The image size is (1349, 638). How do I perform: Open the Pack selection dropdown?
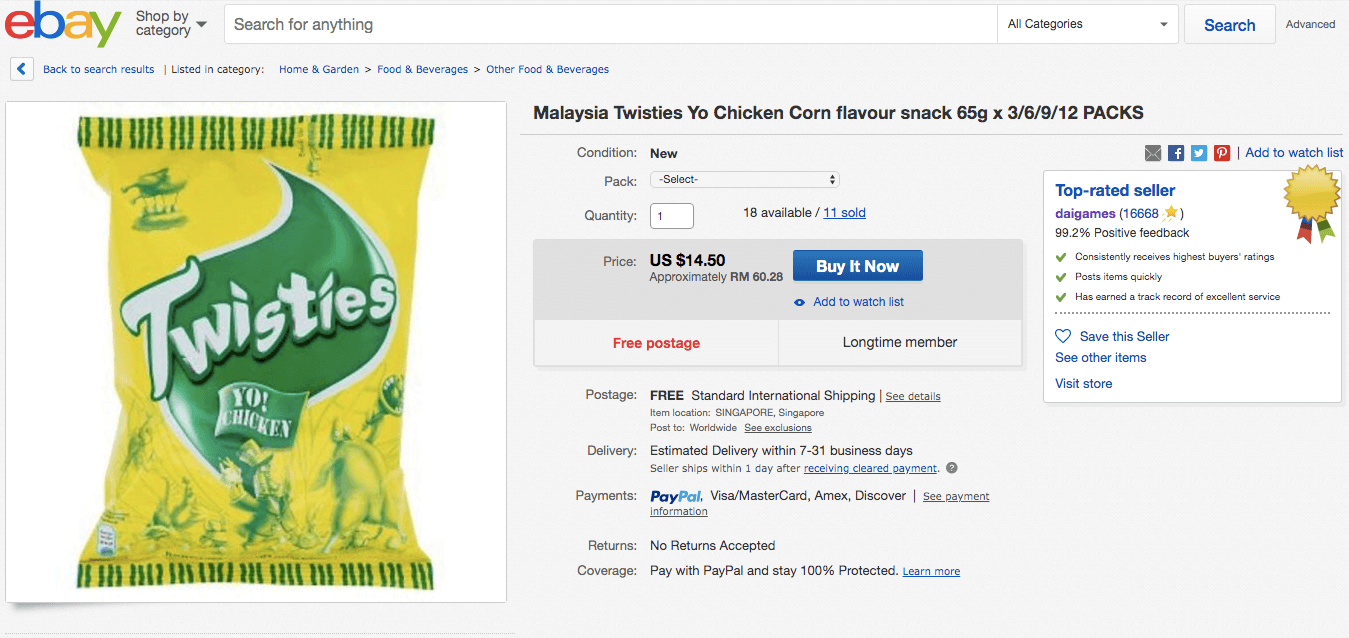745,180
